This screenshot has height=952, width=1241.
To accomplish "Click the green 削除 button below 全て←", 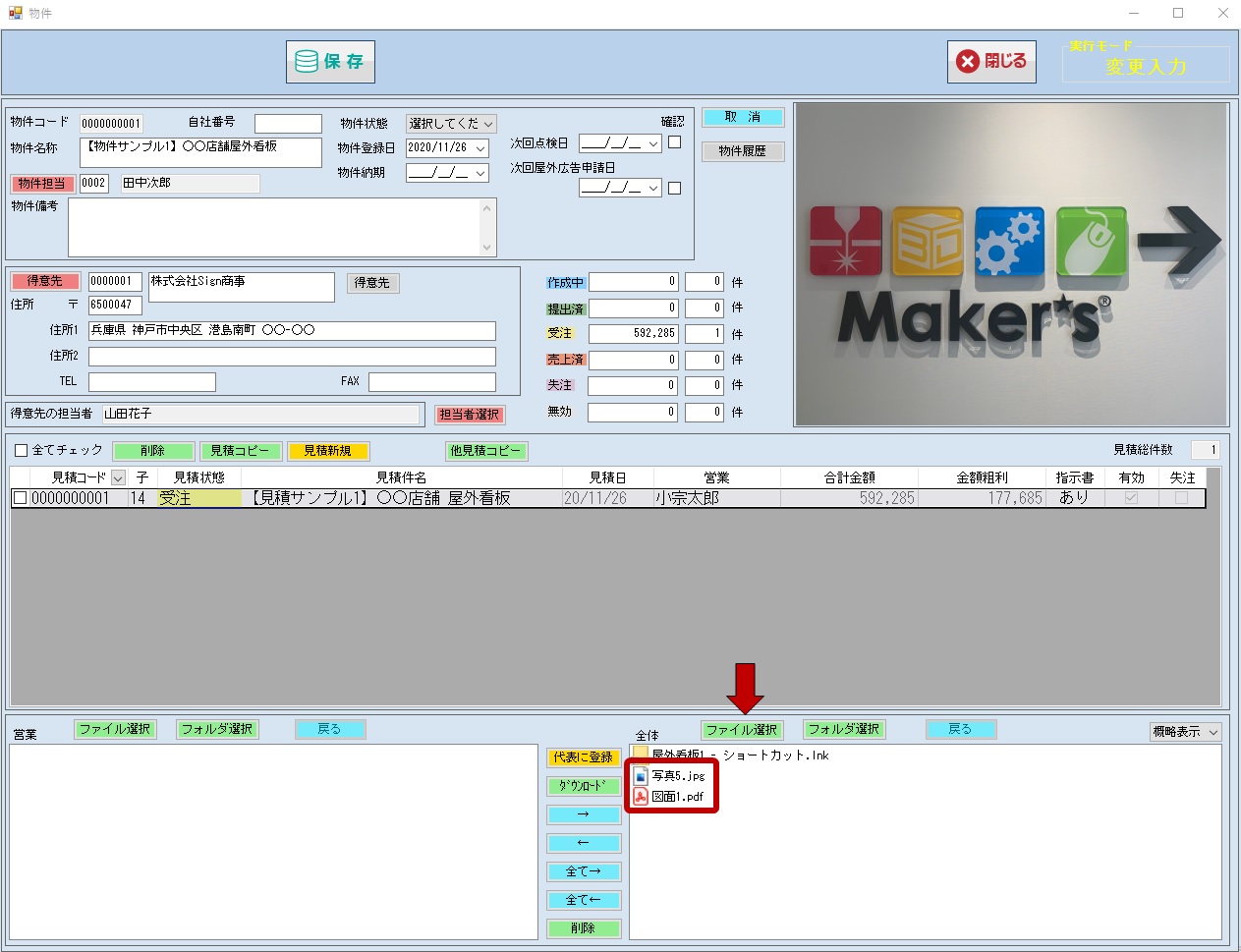I will [584, 928].
